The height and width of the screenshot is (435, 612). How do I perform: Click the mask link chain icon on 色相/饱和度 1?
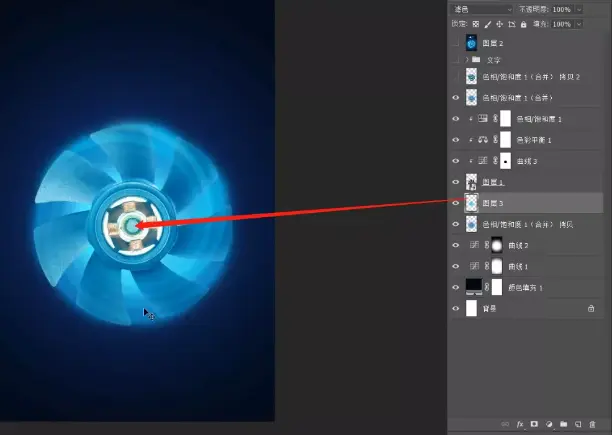tap(495, 119)
